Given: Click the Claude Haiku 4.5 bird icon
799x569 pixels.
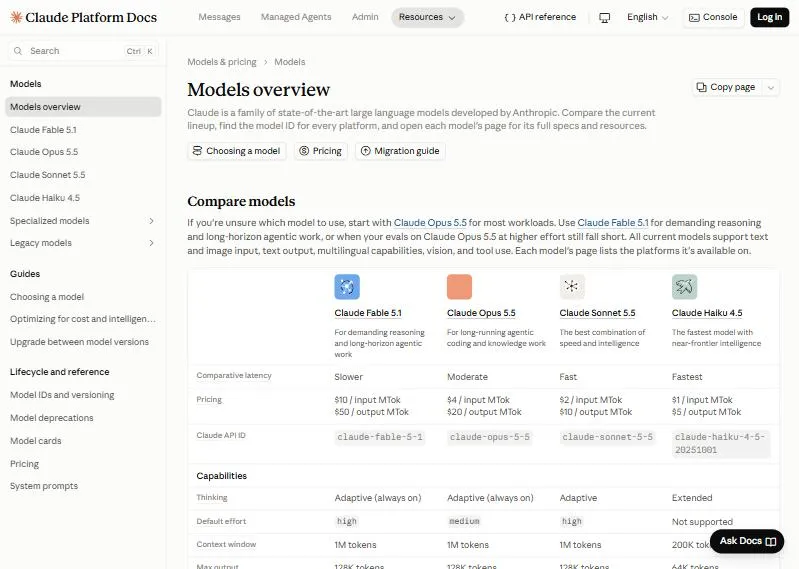Looking at the screenshot, I should click(x=684, y=287).
